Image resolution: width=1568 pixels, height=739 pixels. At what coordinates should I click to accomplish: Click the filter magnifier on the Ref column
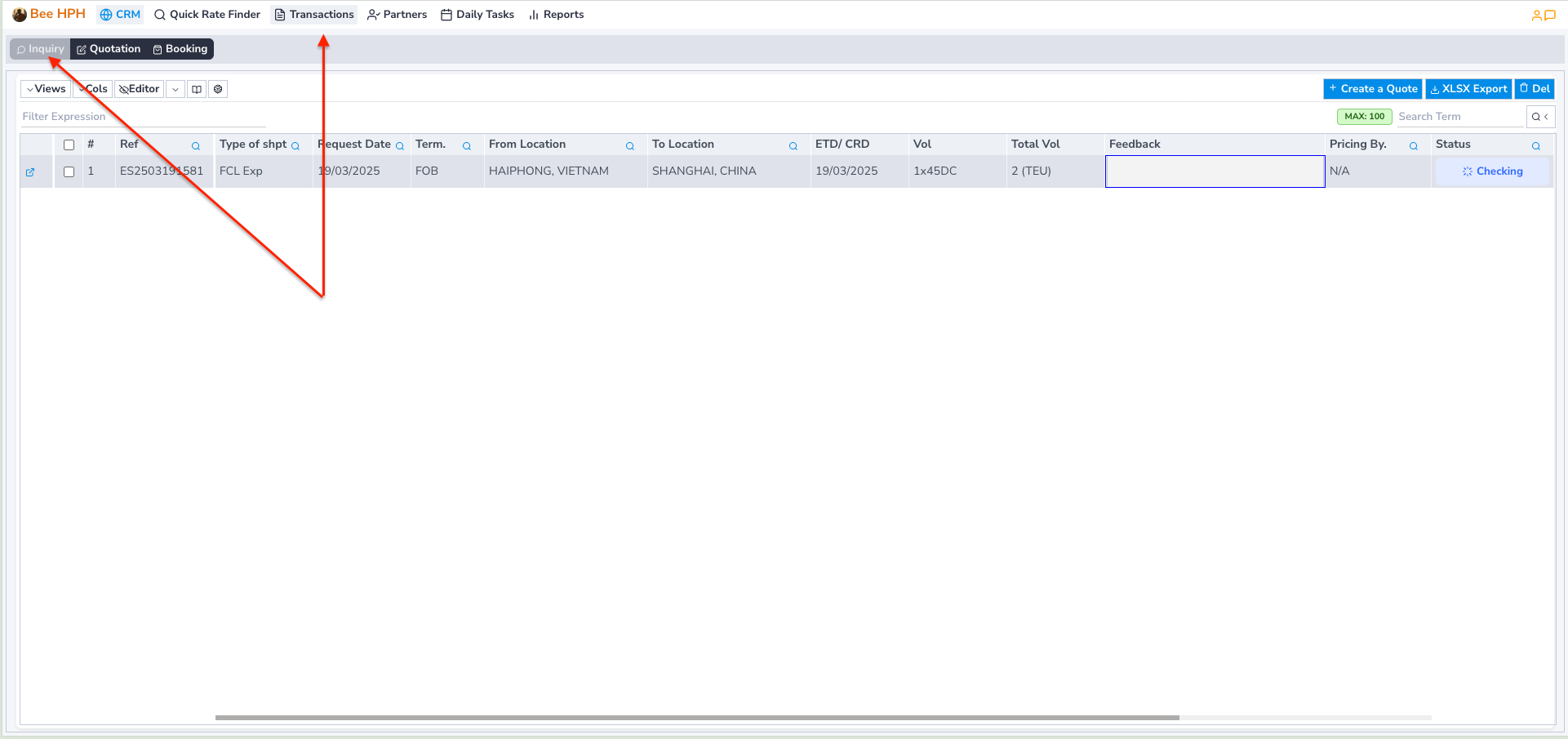(x=195, y=145)
